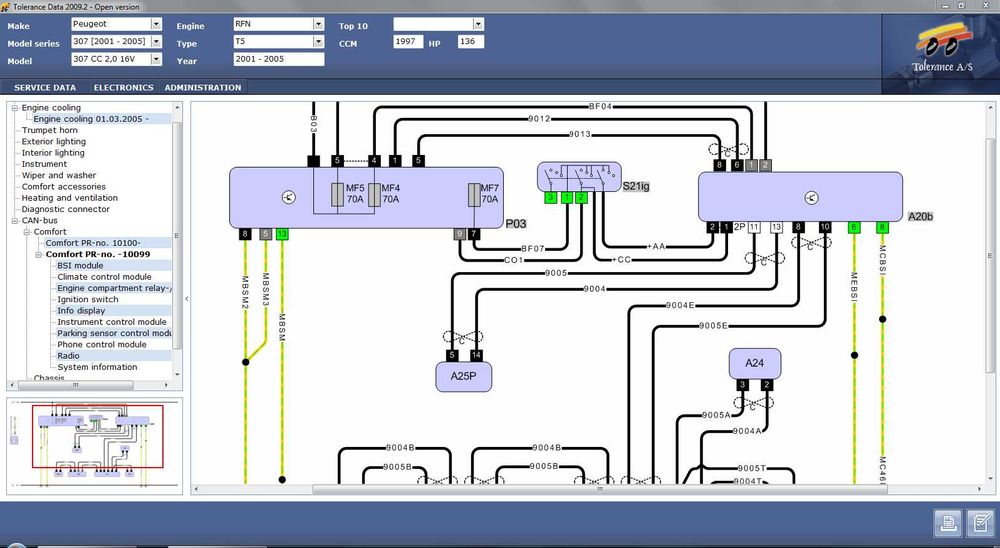This screenshot has height=548, width=1000.
Task: Click the MF7 70A fuse symbol
Action: tap(474, 195)
